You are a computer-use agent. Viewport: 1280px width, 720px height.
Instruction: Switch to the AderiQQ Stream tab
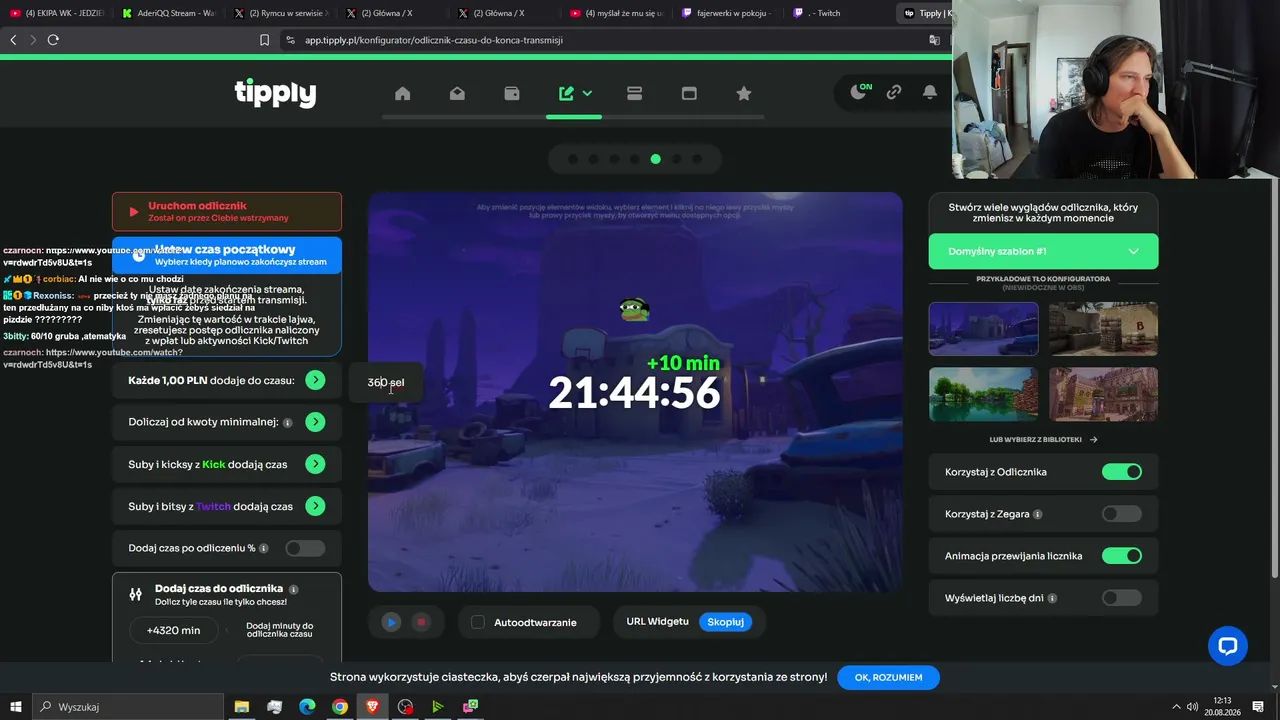pyautogui.click(x=169, y=13)
